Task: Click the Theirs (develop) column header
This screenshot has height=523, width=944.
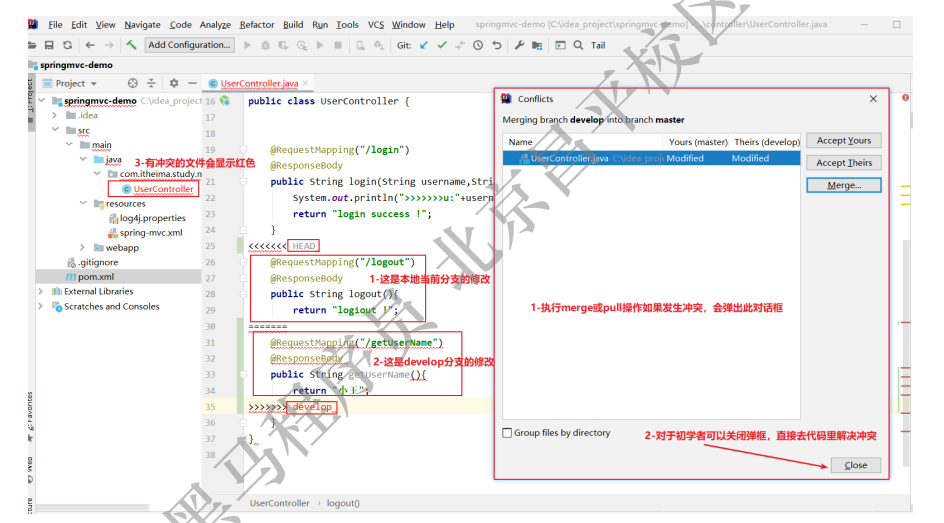Action: click(767, 142)
